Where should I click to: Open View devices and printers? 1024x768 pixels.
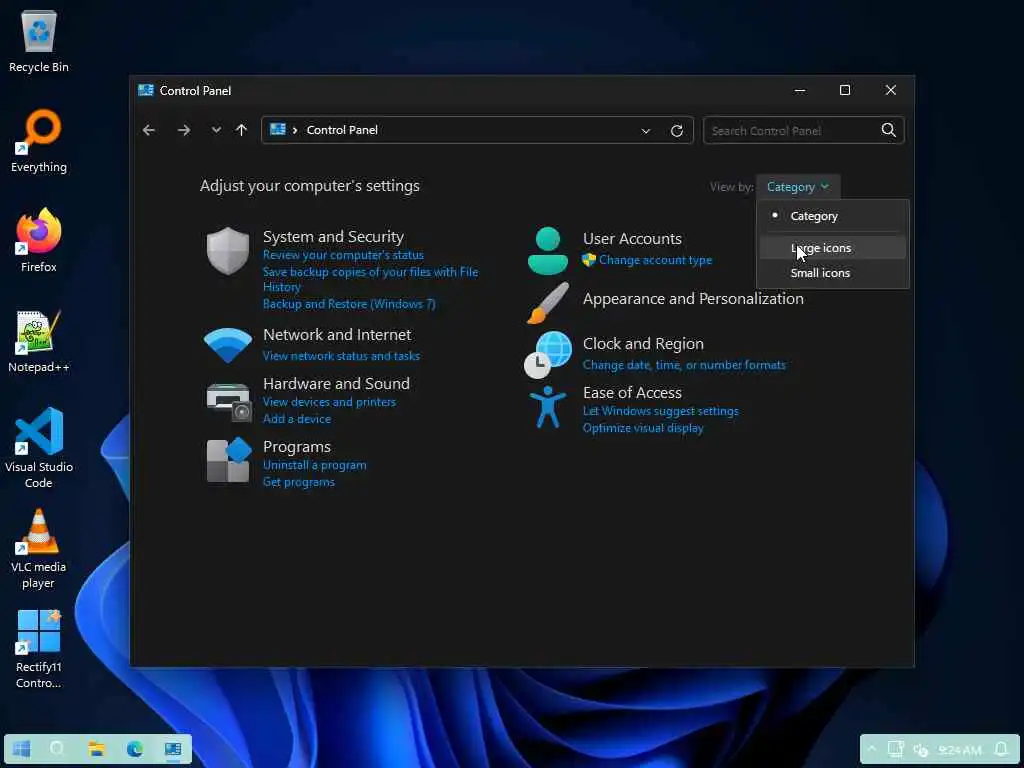329,402
